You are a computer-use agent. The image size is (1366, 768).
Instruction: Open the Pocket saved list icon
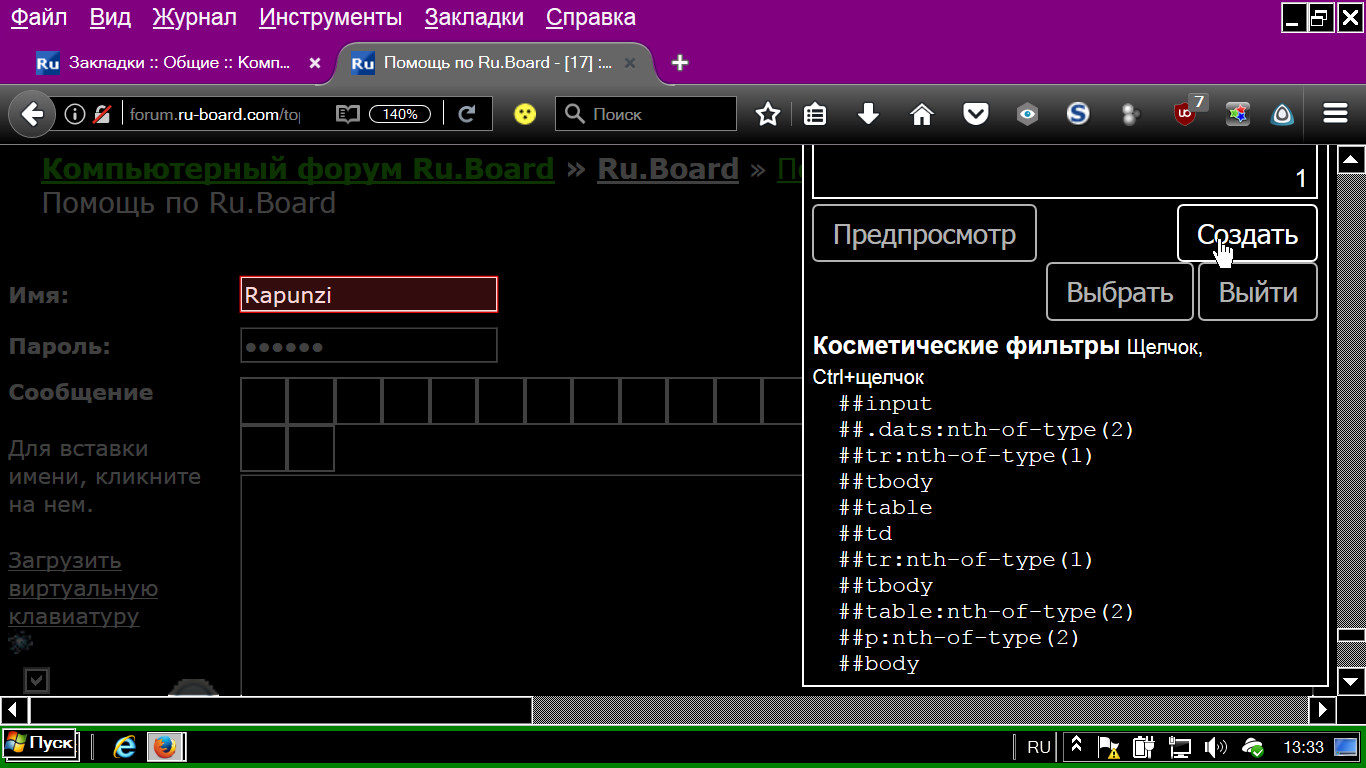pos(975,114)
